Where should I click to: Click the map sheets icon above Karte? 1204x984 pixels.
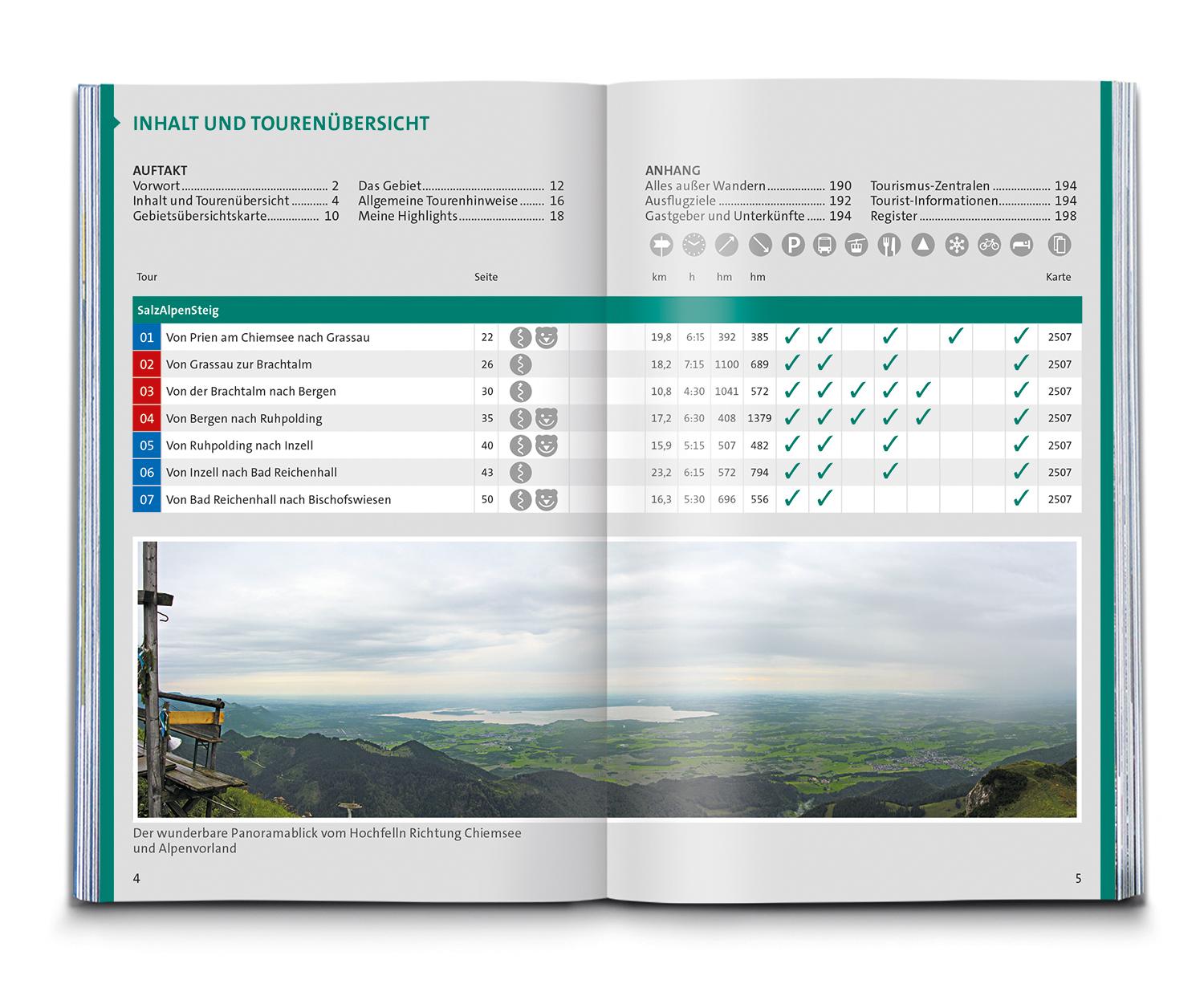point(1060,245)
